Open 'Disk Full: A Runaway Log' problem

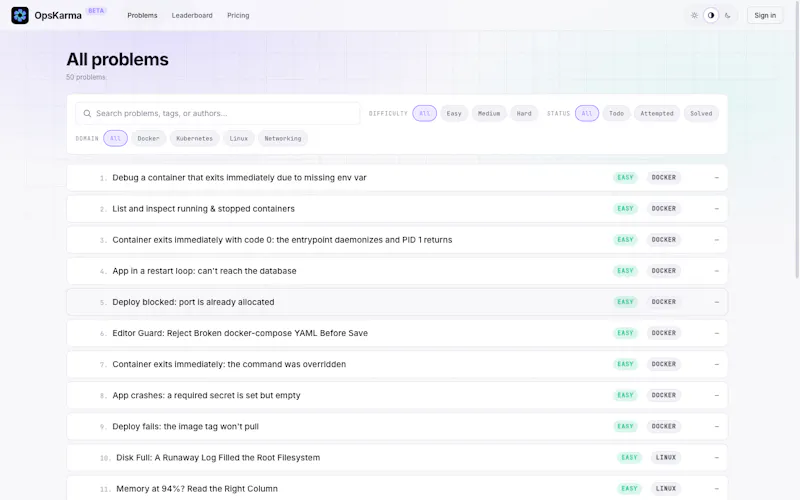[x=397, y=458]
